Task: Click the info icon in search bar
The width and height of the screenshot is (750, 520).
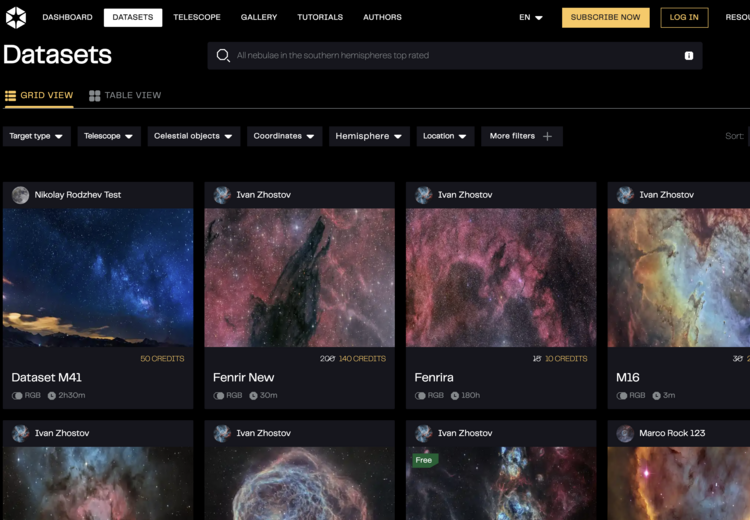Action: tap(689, 55)
